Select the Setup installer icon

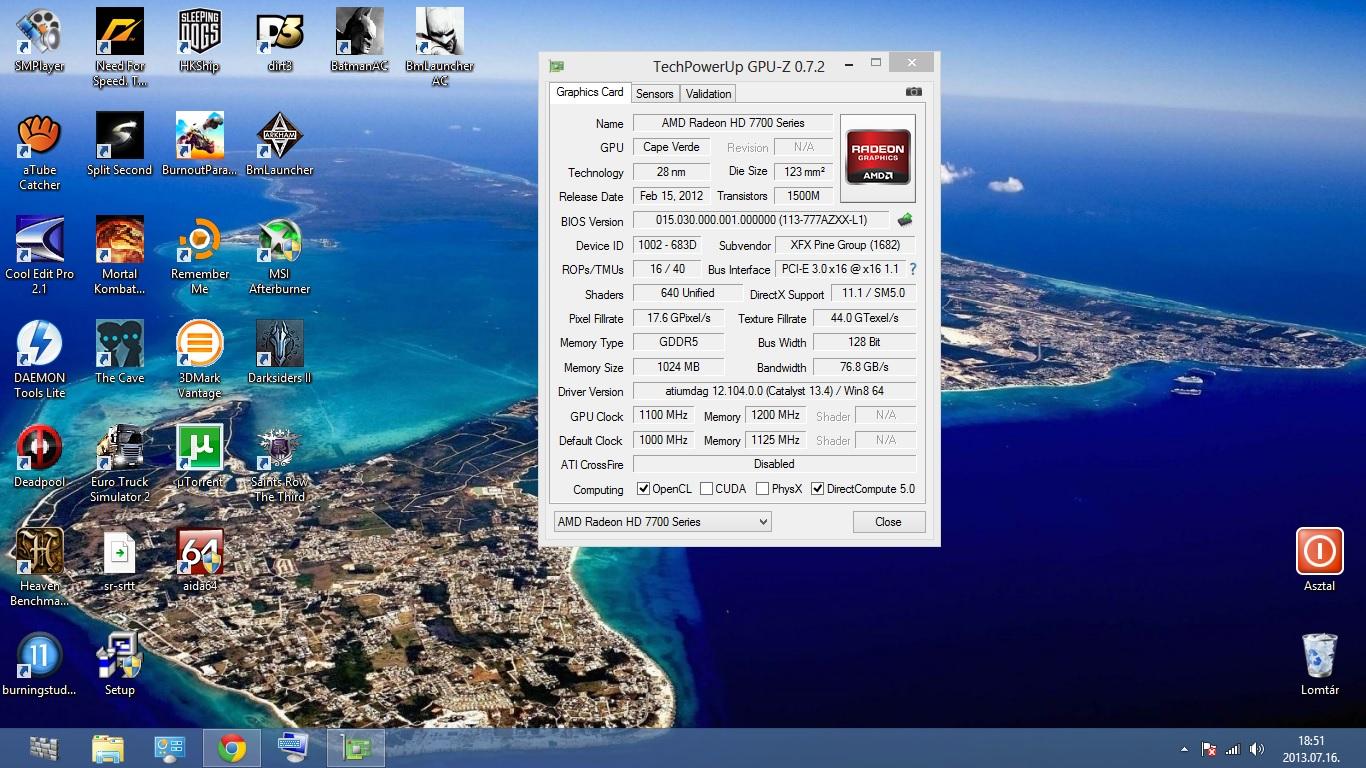(x=120, y=664)
